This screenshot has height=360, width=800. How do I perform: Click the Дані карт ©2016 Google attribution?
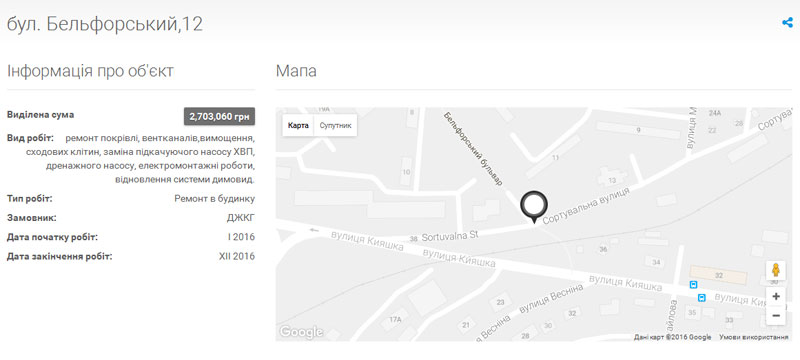coord(672,337)
